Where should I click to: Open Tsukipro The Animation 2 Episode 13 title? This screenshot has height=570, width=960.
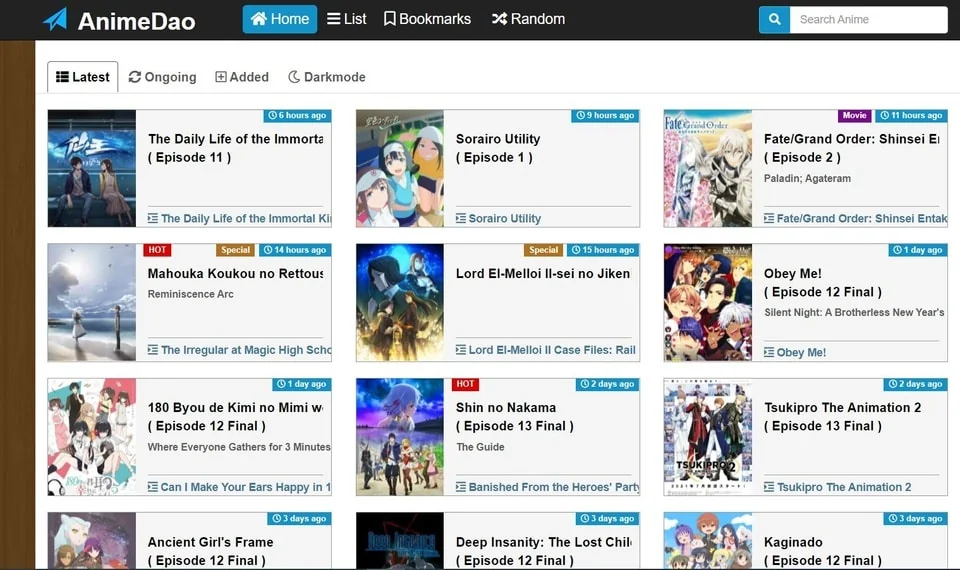point(842,416)
